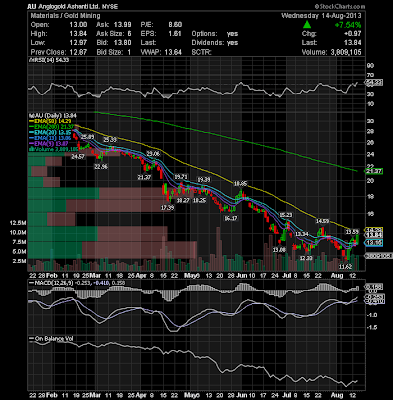Click the 16.17 price annotation
393x400 pixels.
[231, 219]
